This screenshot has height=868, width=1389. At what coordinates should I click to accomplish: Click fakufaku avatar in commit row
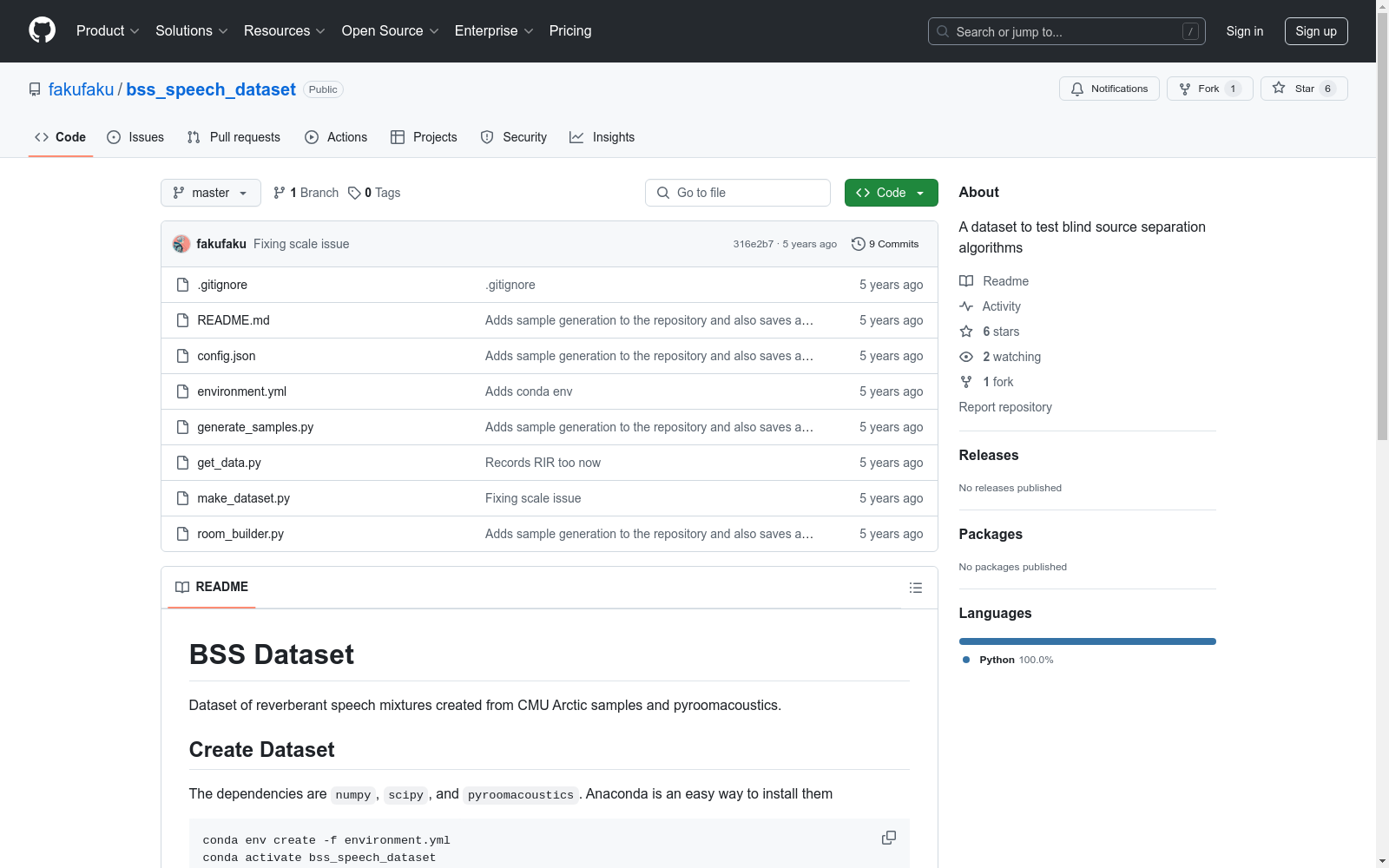click(181, 244)
